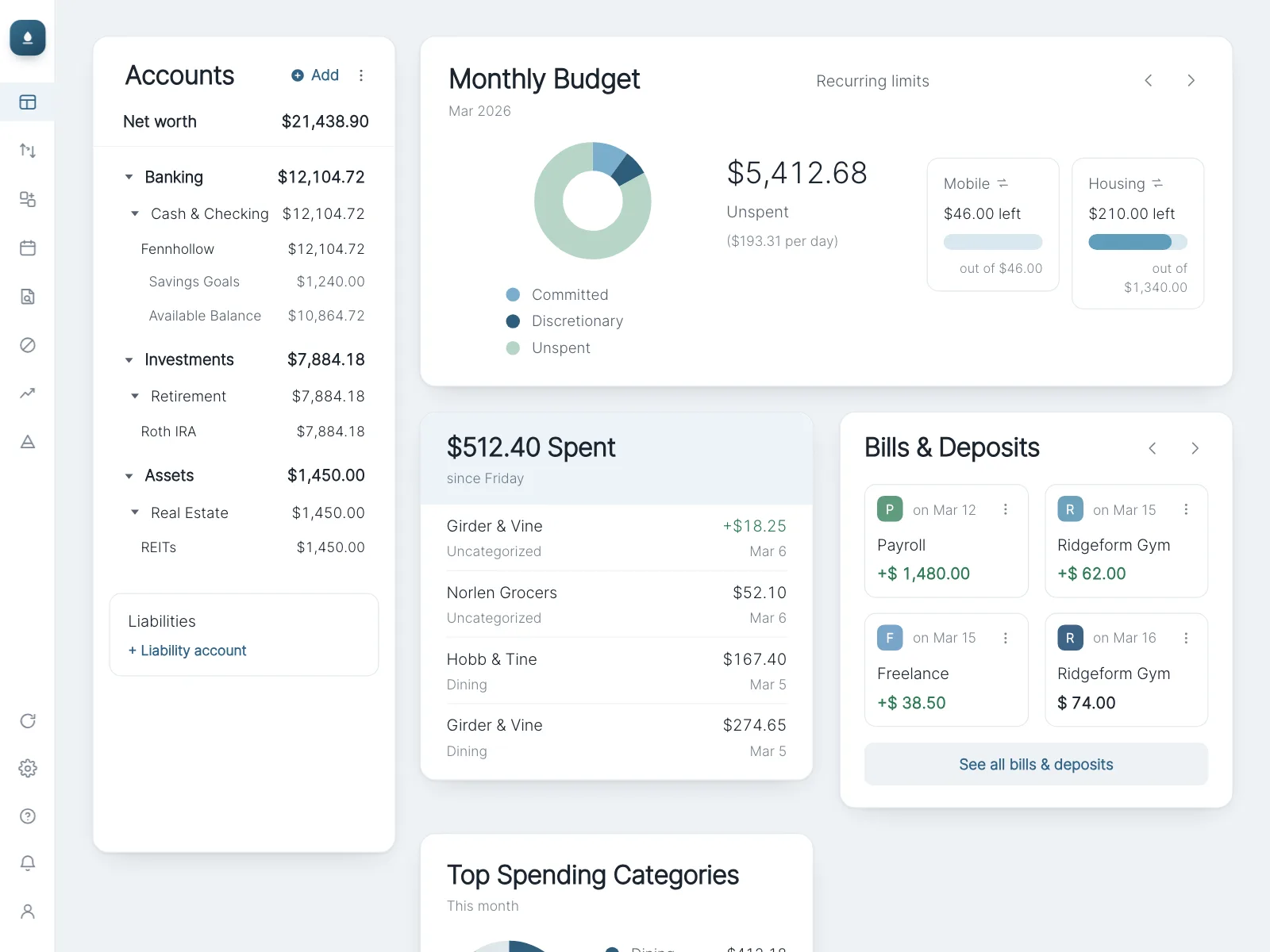Open the shapes categories icon in the sidebar

coord(28,199)
